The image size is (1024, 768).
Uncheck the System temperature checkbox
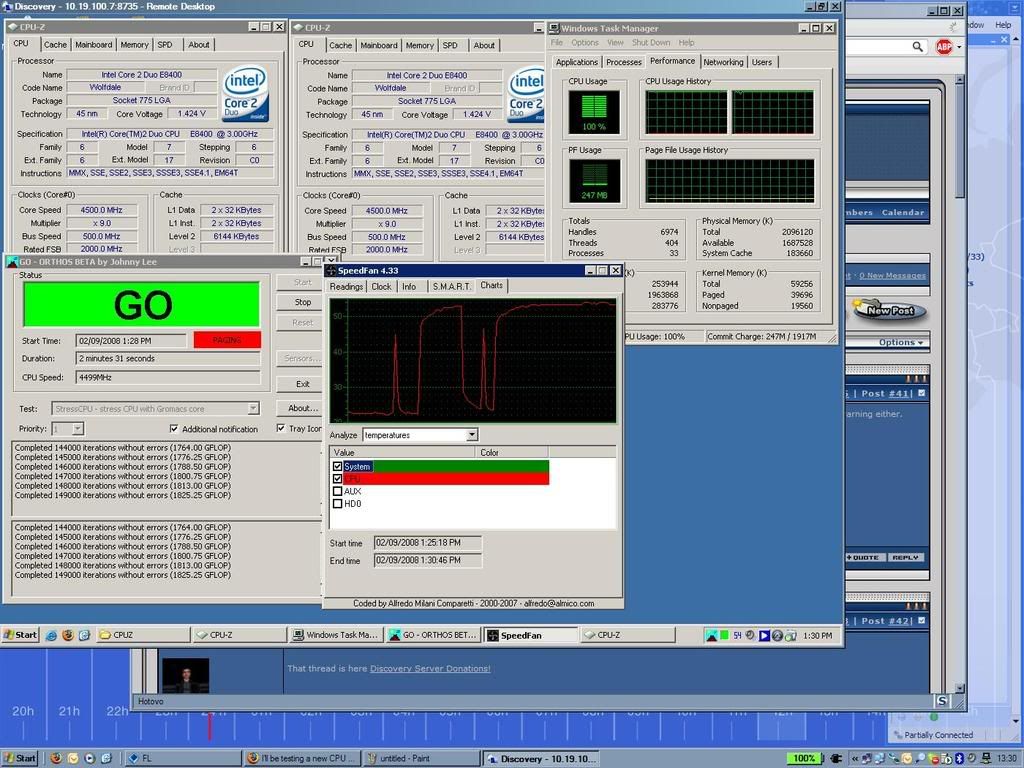point(337,466)
